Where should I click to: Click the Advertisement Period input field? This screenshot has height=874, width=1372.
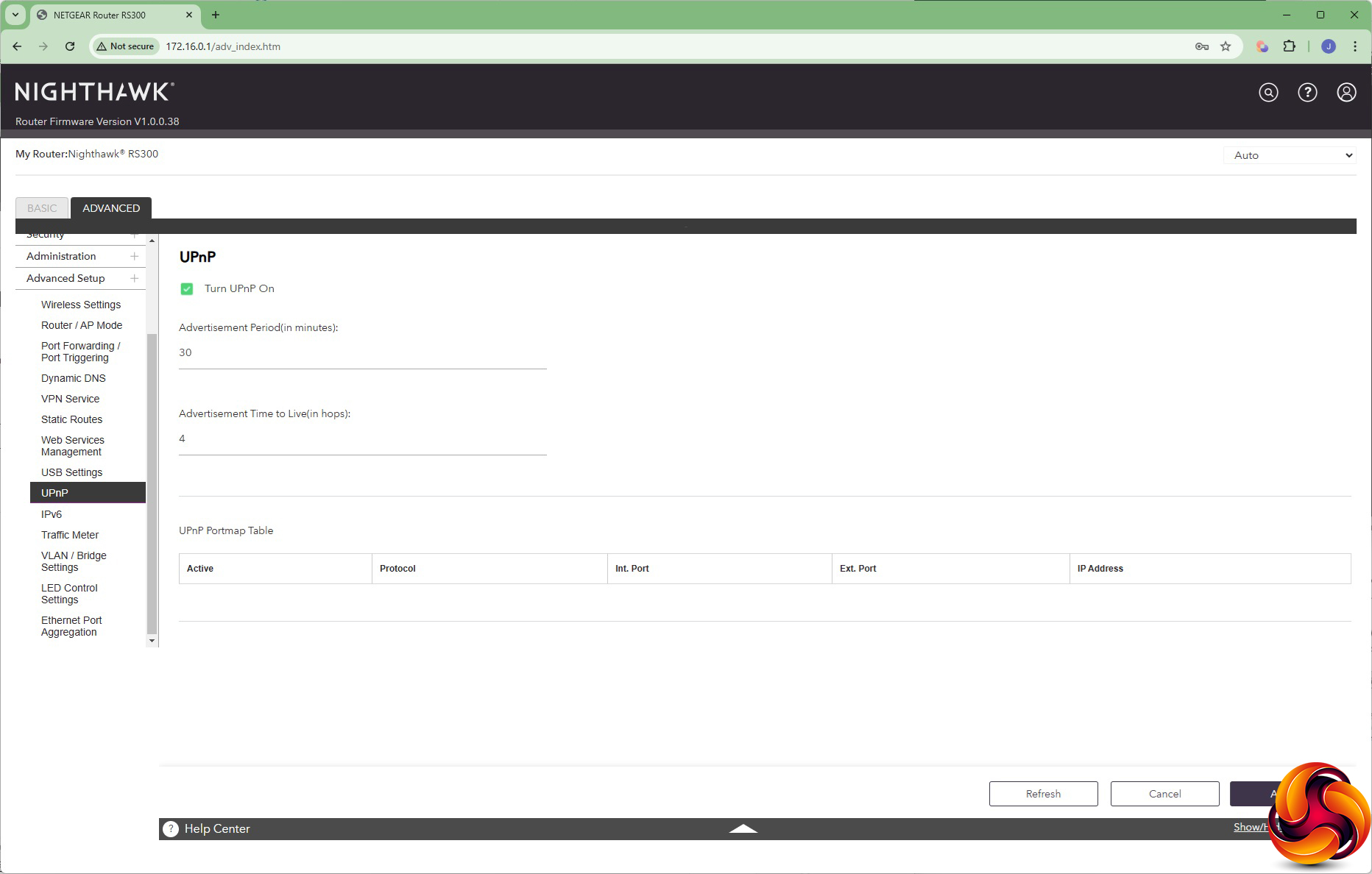(x=363, y=353)
